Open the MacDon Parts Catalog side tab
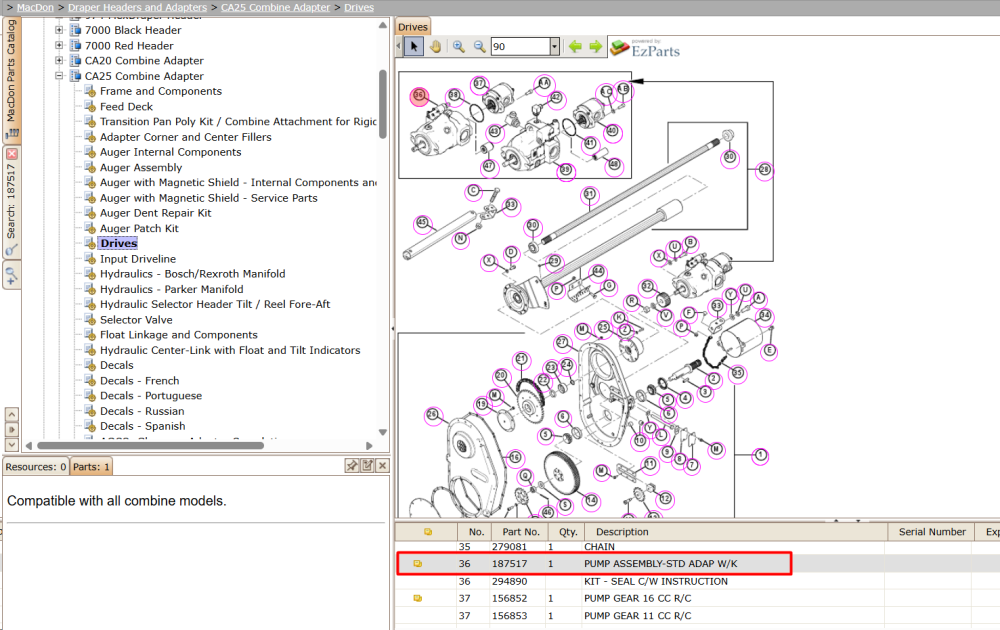The height and width of the screenshot is (630, 1000). [x=11, y=79]
